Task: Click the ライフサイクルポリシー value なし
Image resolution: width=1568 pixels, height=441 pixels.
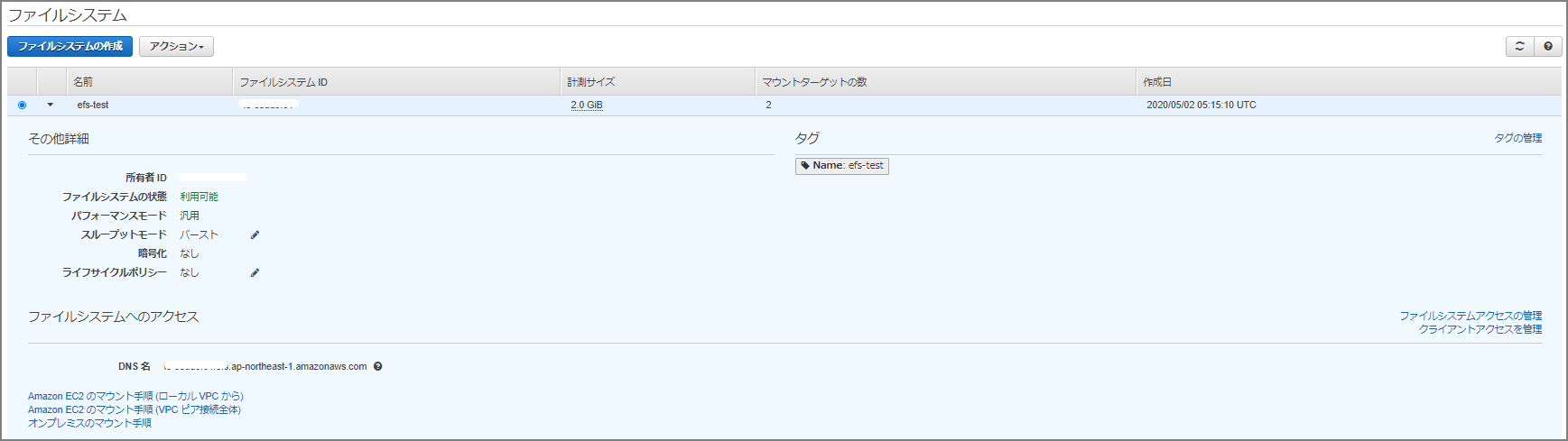Action: point(190,272)
